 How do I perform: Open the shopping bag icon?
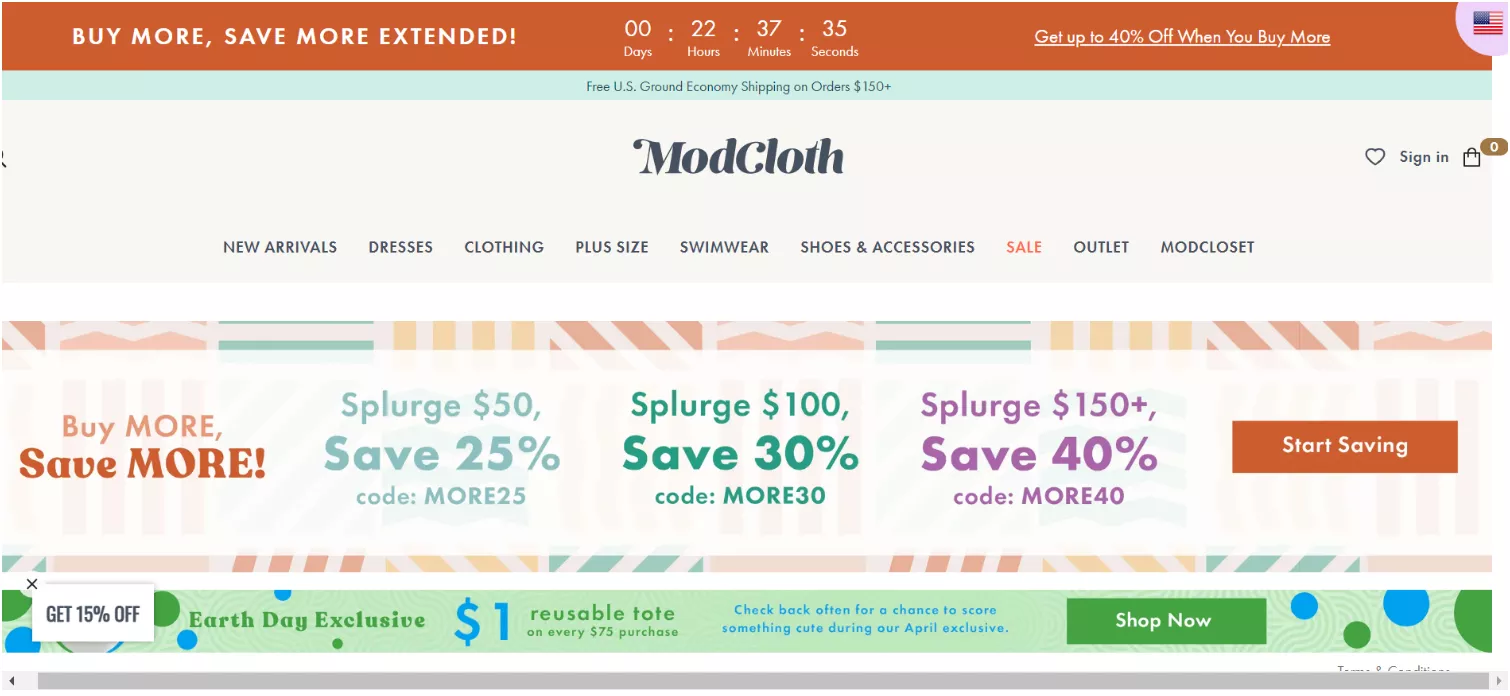[x=1471, y=157]
